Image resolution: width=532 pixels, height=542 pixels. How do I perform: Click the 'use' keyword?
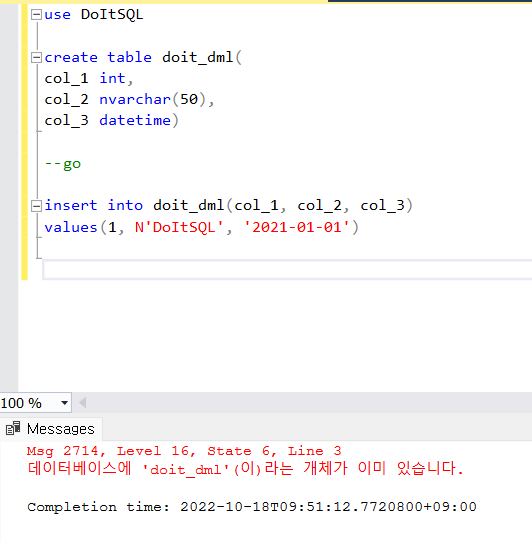(x=57, y=15)
